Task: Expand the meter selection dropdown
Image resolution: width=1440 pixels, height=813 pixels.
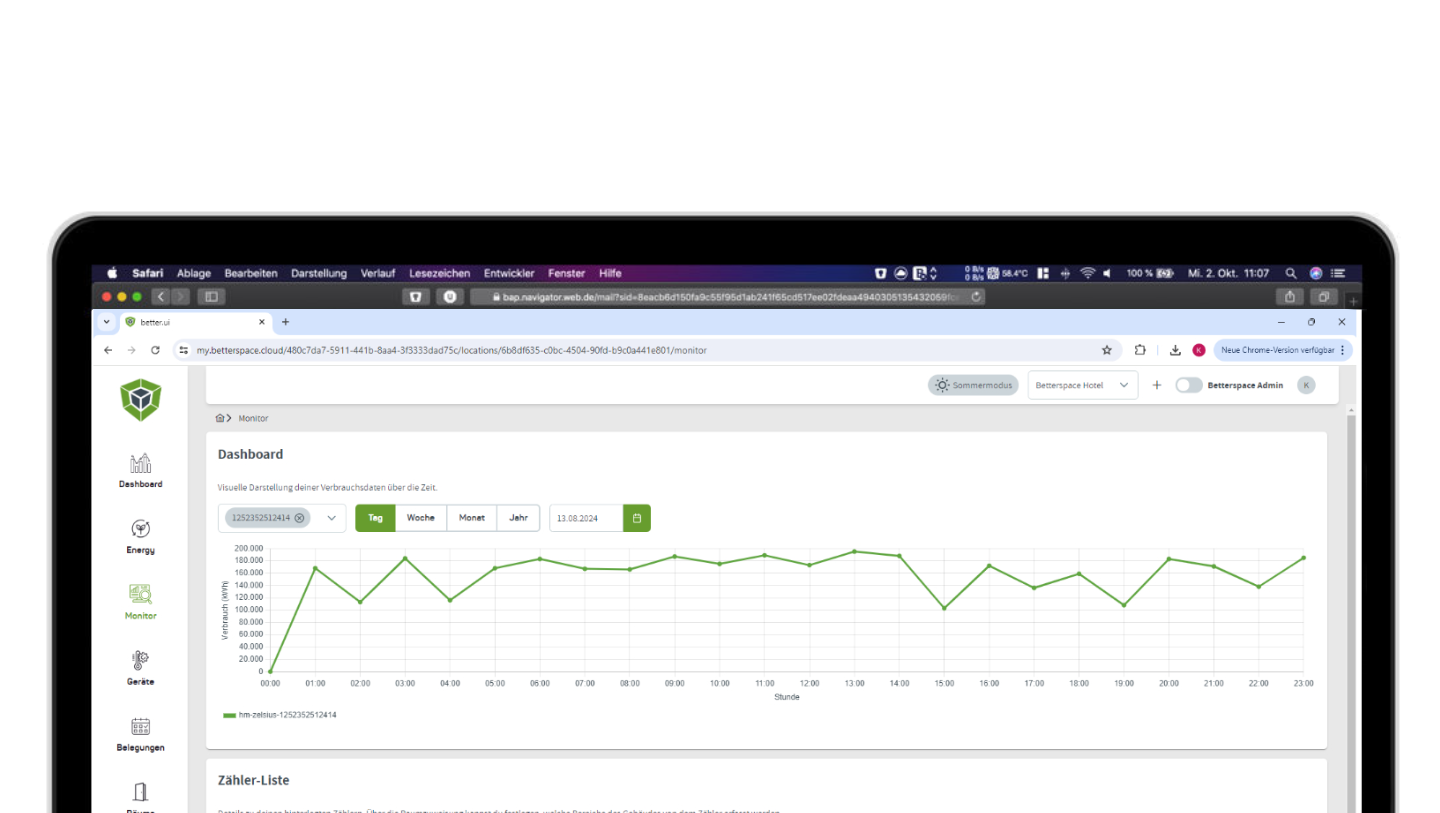Action: (331, 518)
